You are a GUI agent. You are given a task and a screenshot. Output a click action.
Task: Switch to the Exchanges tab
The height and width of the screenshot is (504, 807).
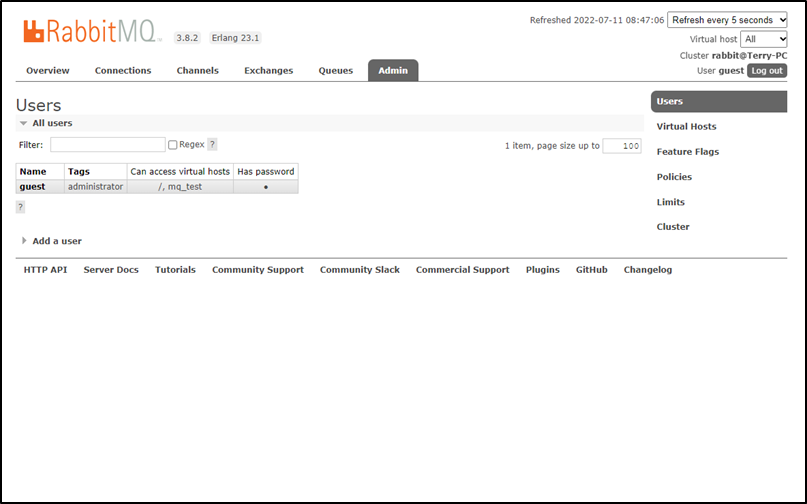pos(269,71)
